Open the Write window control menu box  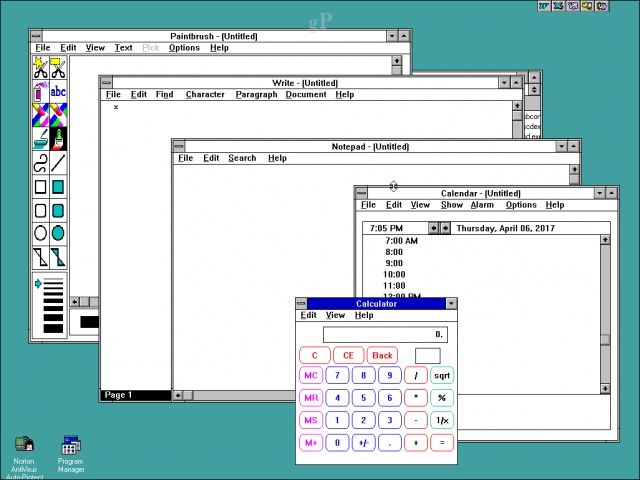(x=107, y=82)
